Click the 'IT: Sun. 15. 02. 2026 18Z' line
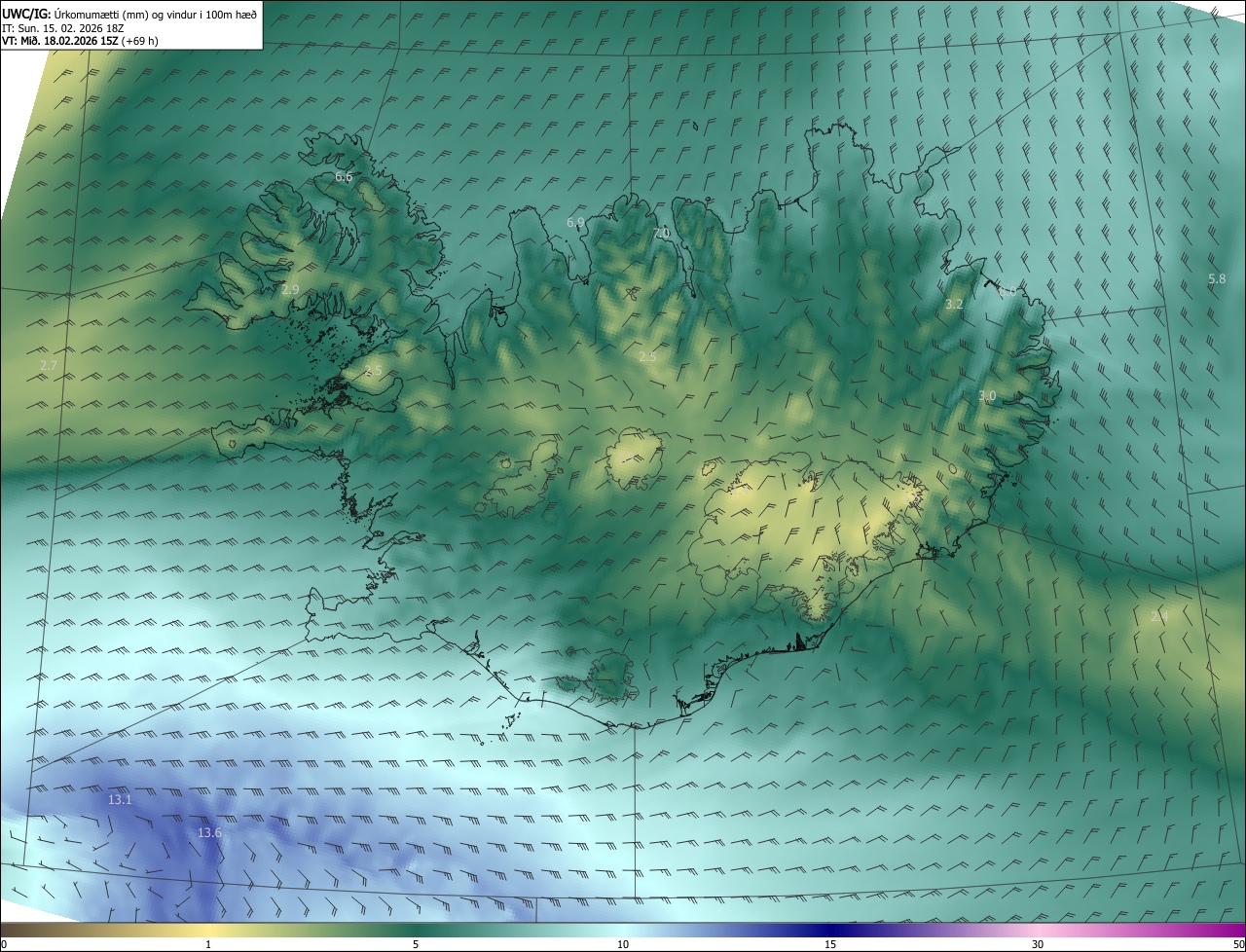This screenshot has width=1246, height=952. (63, 28)
